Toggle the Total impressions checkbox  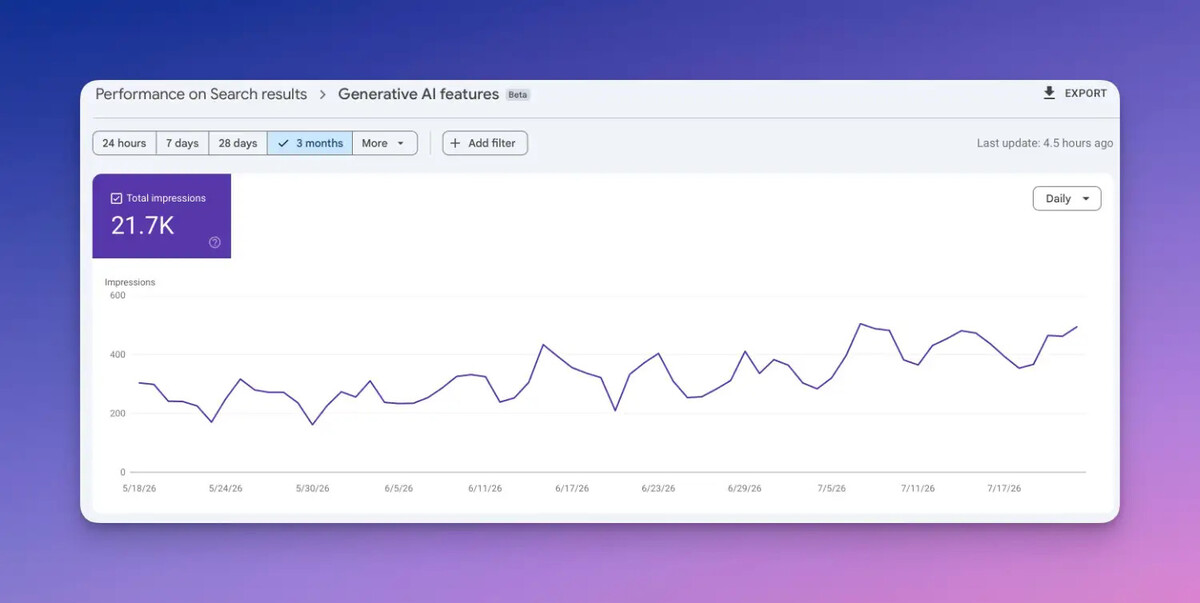point(116,198)
